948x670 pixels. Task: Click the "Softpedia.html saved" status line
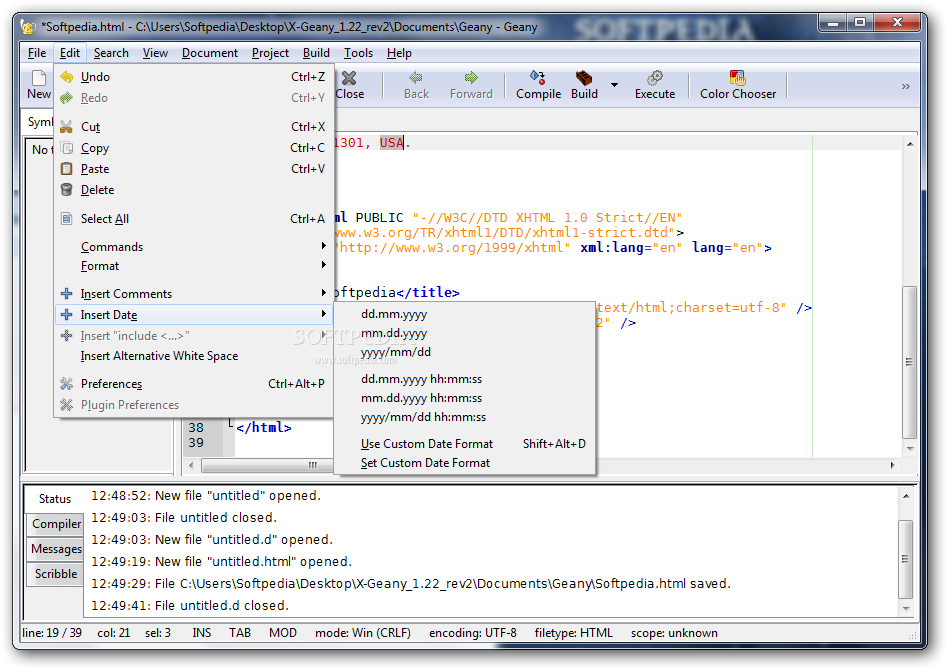(411, 584)
